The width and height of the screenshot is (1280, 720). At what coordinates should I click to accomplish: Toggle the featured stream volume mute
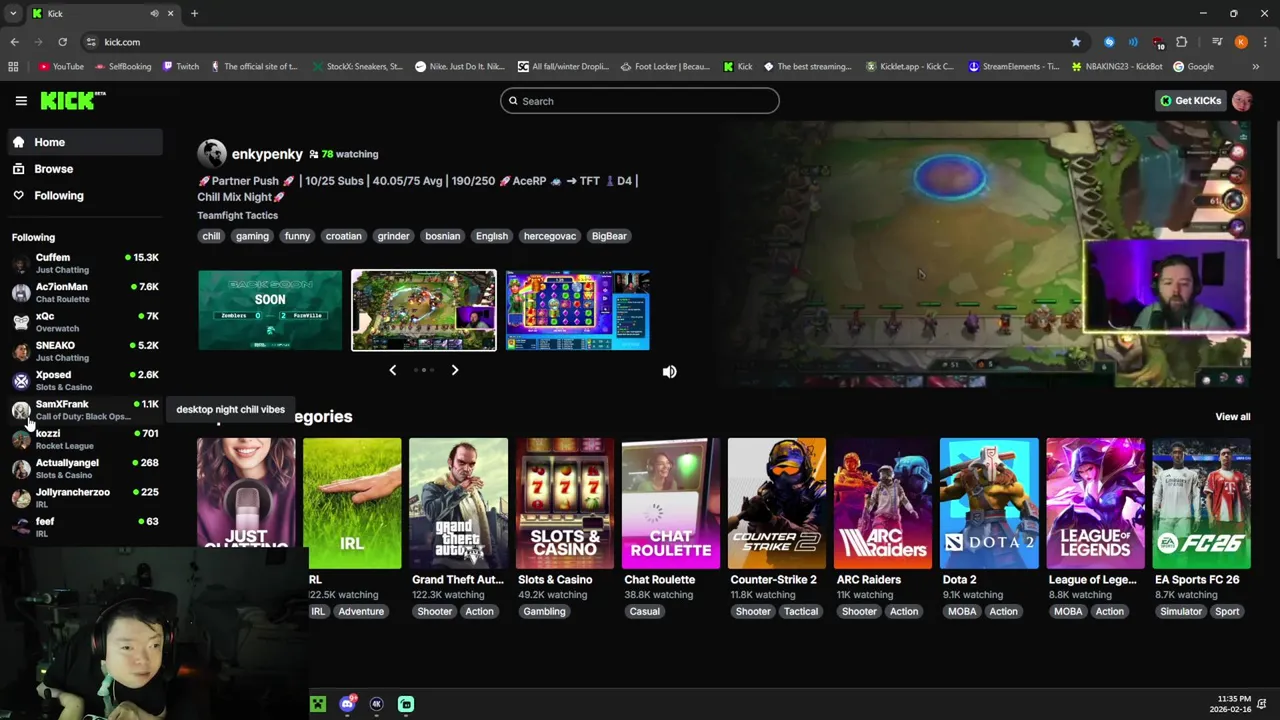point(669,372)
